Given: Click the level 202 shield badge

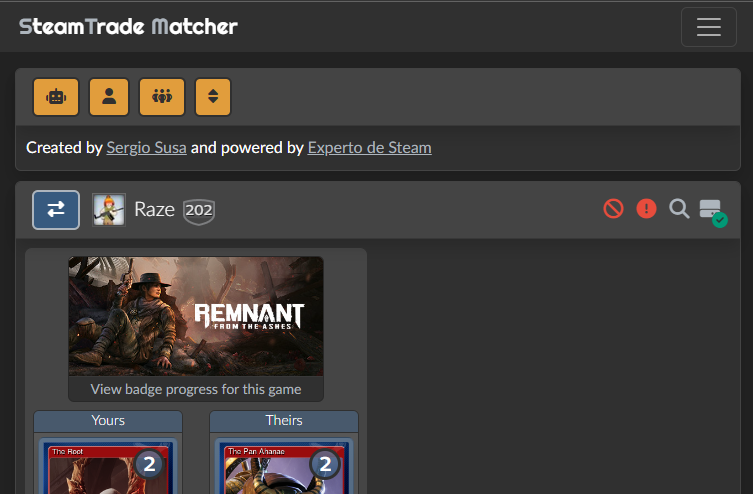Looking at the screenshot, I should [199, 211].
